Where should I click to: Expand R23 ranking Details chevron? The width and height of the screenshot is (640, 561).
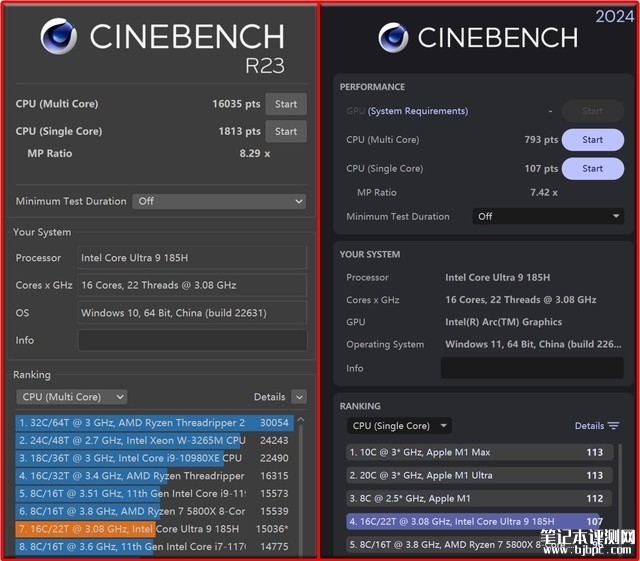[299, 397]
